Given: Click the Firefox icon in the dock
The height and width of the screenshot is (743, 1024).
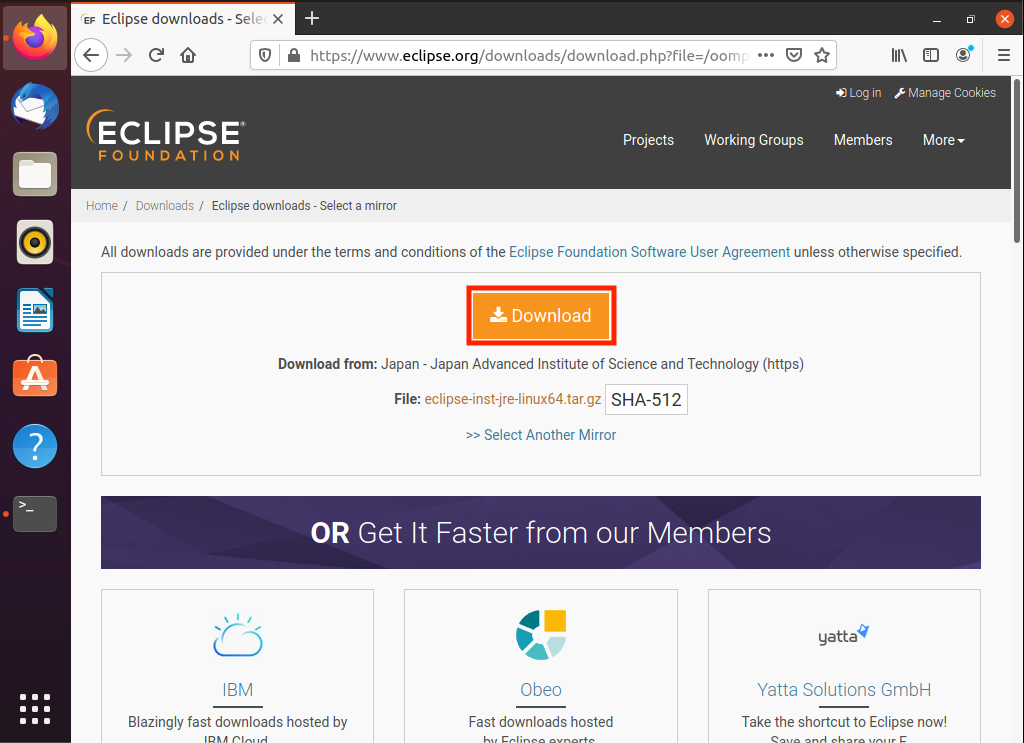Looking at the screenshot, I should [x=35, y=37].
